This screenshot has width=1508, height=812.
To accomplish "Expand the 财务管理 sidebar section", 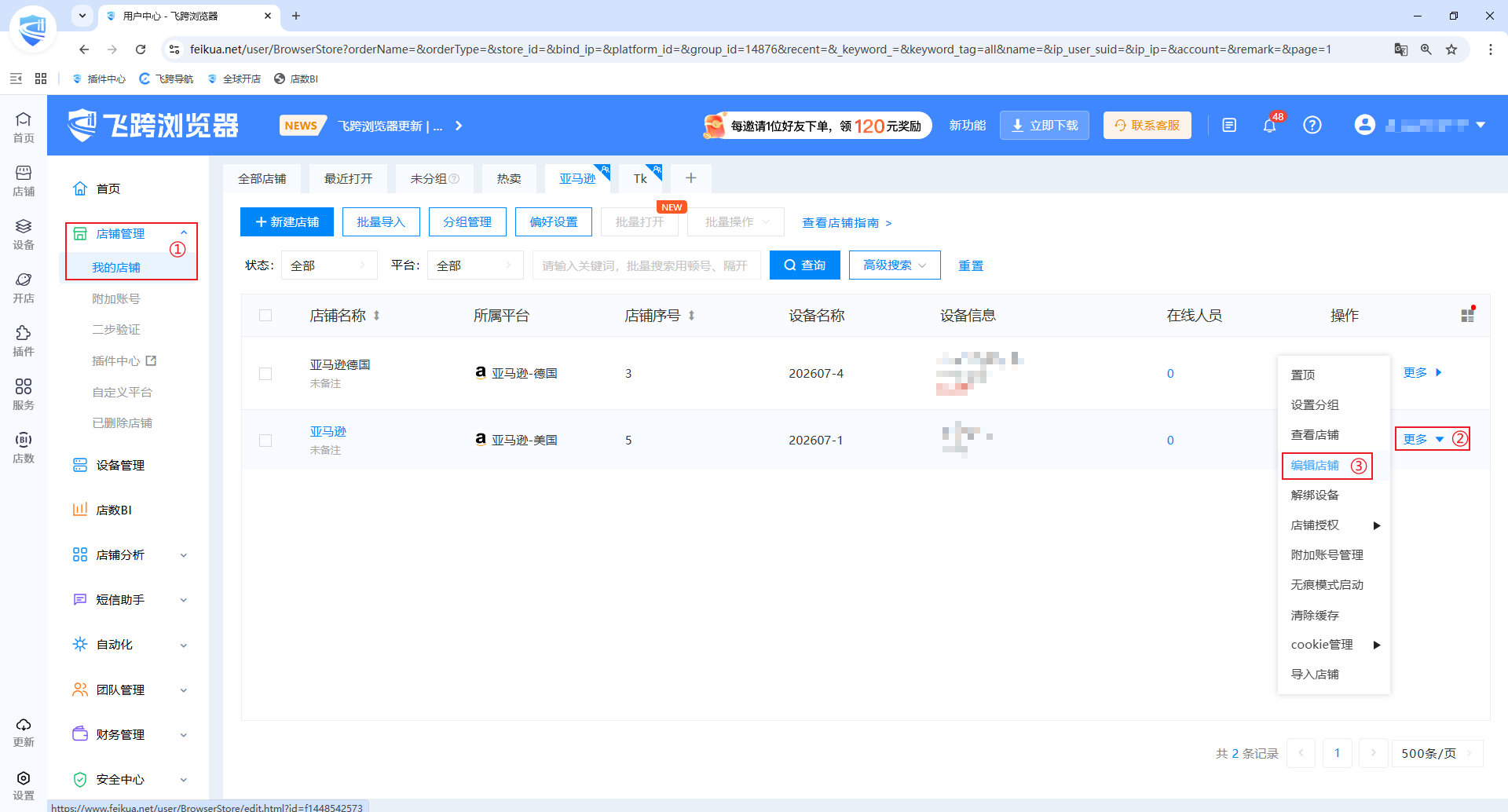I will [x=130, y=735].
